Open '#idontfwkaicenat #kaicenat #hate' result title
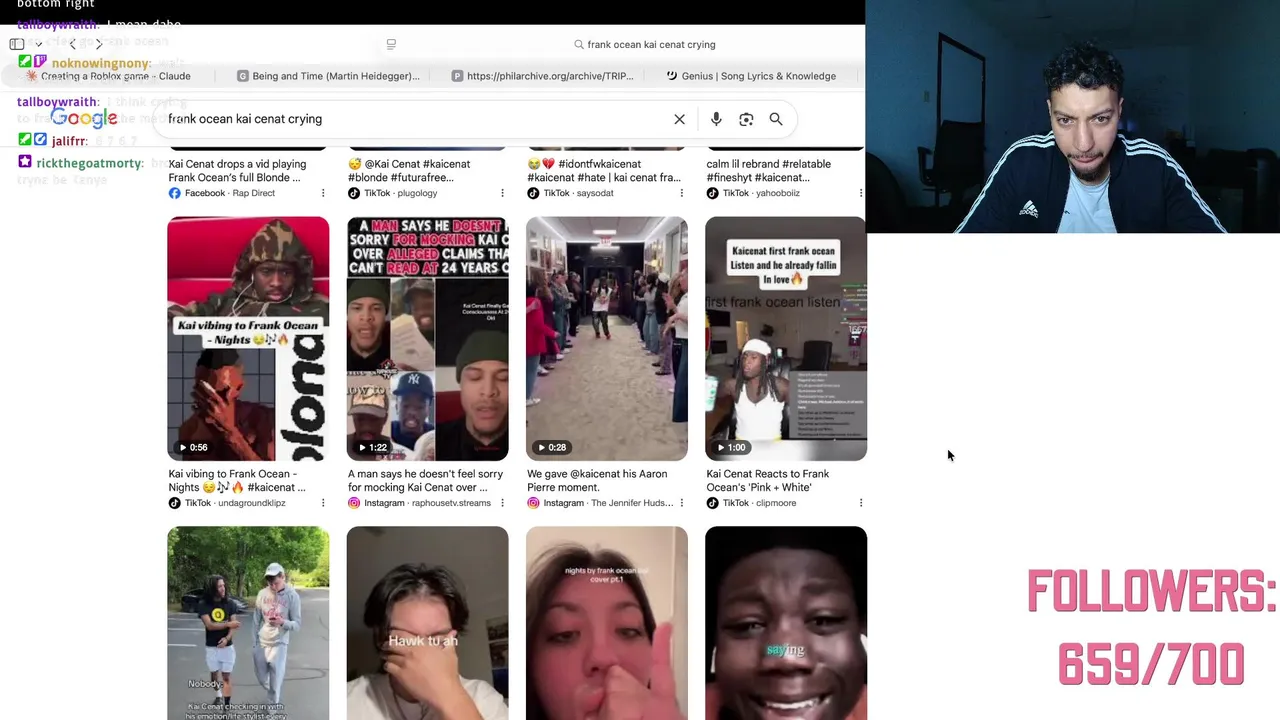This screenshot has width=1280, height=720. click(604, 170)
